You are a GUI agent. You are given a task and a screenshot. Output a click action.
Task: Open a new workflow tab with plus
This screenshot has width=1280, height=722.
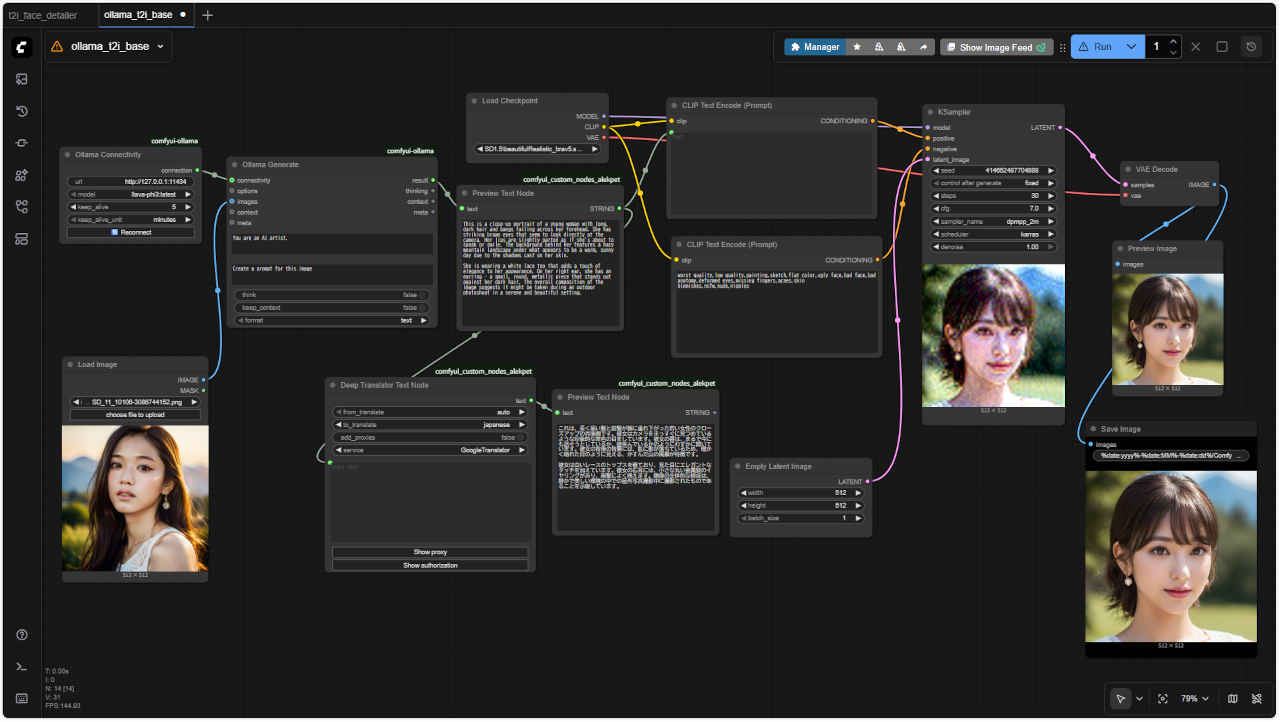pyautogui.click(x=207, y=15)
